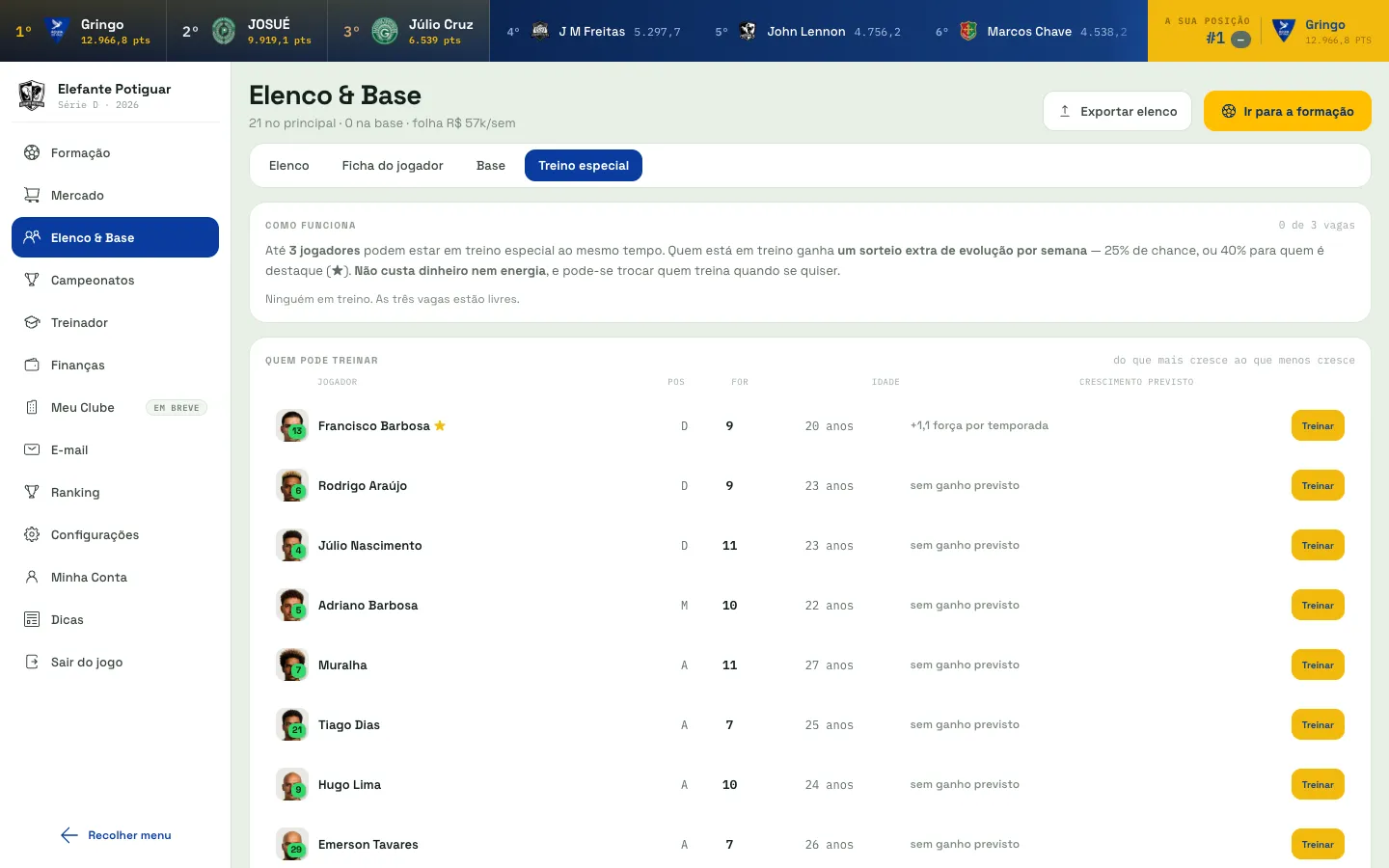The height and width of the screenshot is (868, 1389).
Task: Open Formação from the sidebar icon
Action: [32, 152]
